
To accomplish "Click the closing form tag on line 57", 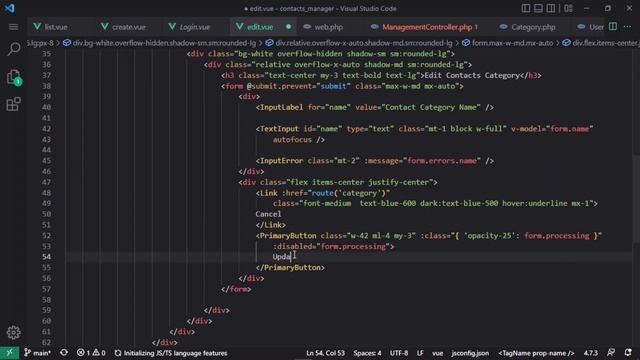I will click(x=236, y=289).
